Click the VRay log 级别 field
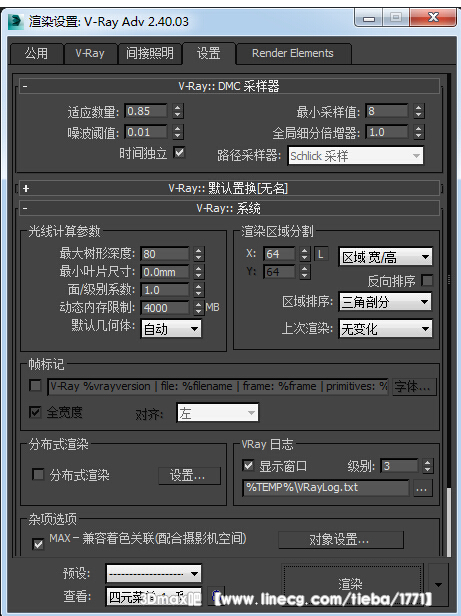Viewport: 461px width, 616px height. (x=399, y=466)
